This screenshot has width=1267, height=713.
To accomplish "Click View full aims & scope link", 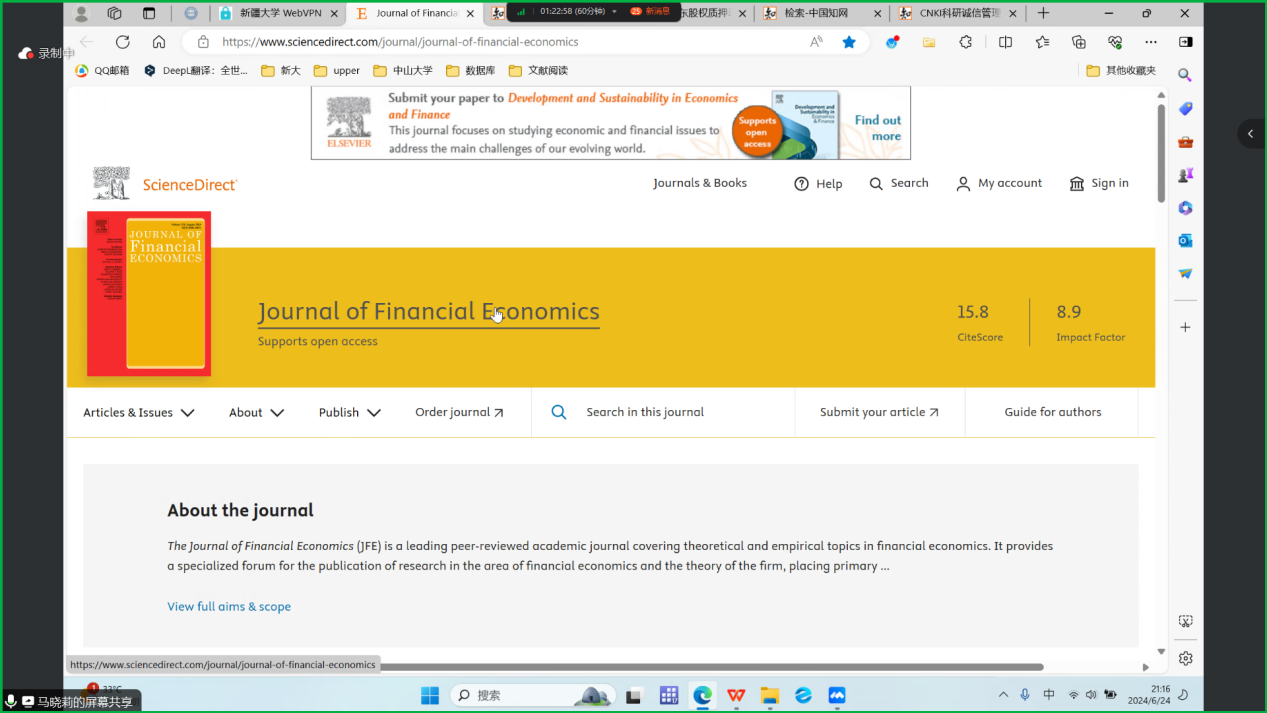I will tap(229, 606).
